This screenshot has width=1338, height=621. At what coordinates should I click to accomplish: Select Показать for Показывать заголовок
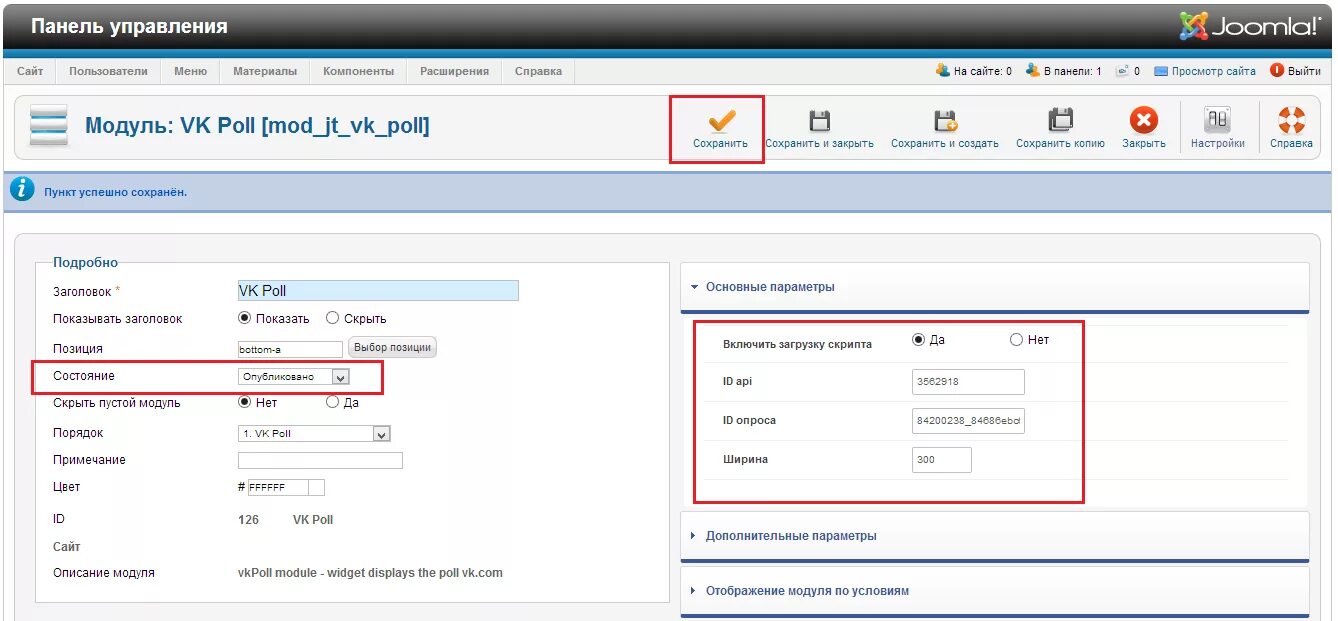click(244, 318)
